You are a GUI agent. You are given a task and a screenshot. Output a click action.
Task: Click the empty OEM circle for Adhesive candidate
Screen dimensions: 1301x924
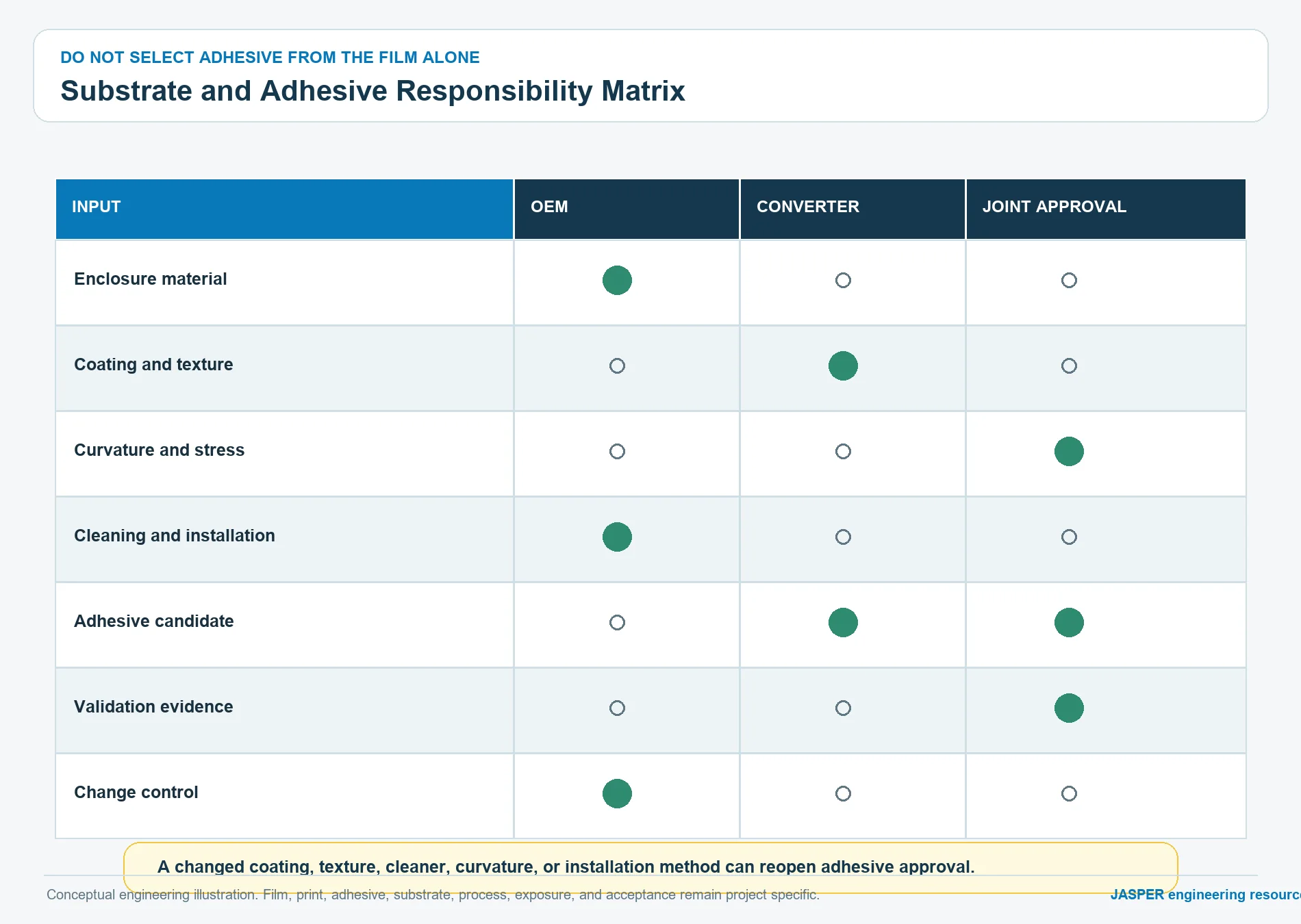pos(617,622)
